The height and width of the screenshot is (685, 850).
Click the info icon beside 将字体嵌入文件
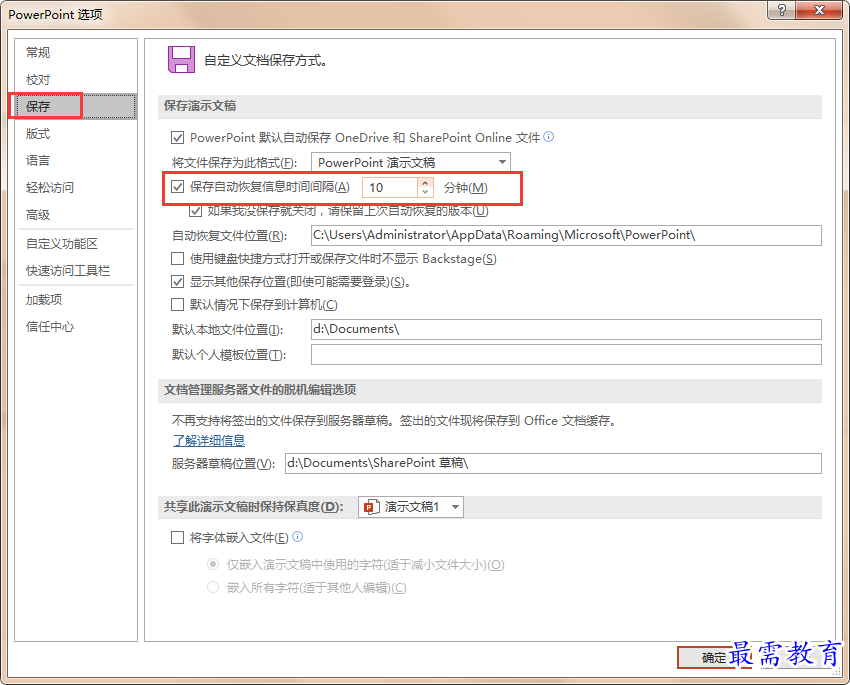[298, 537]
